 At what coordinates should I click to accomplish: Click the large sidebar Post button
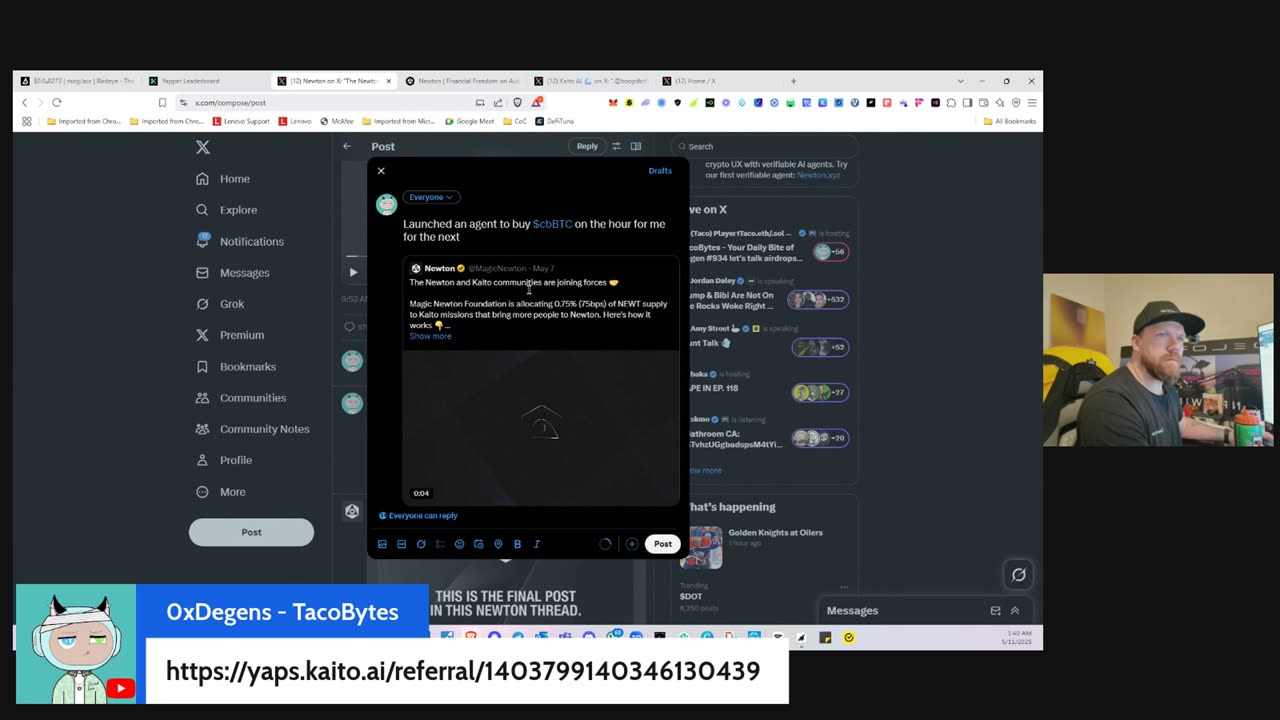(x=251, y=532)
